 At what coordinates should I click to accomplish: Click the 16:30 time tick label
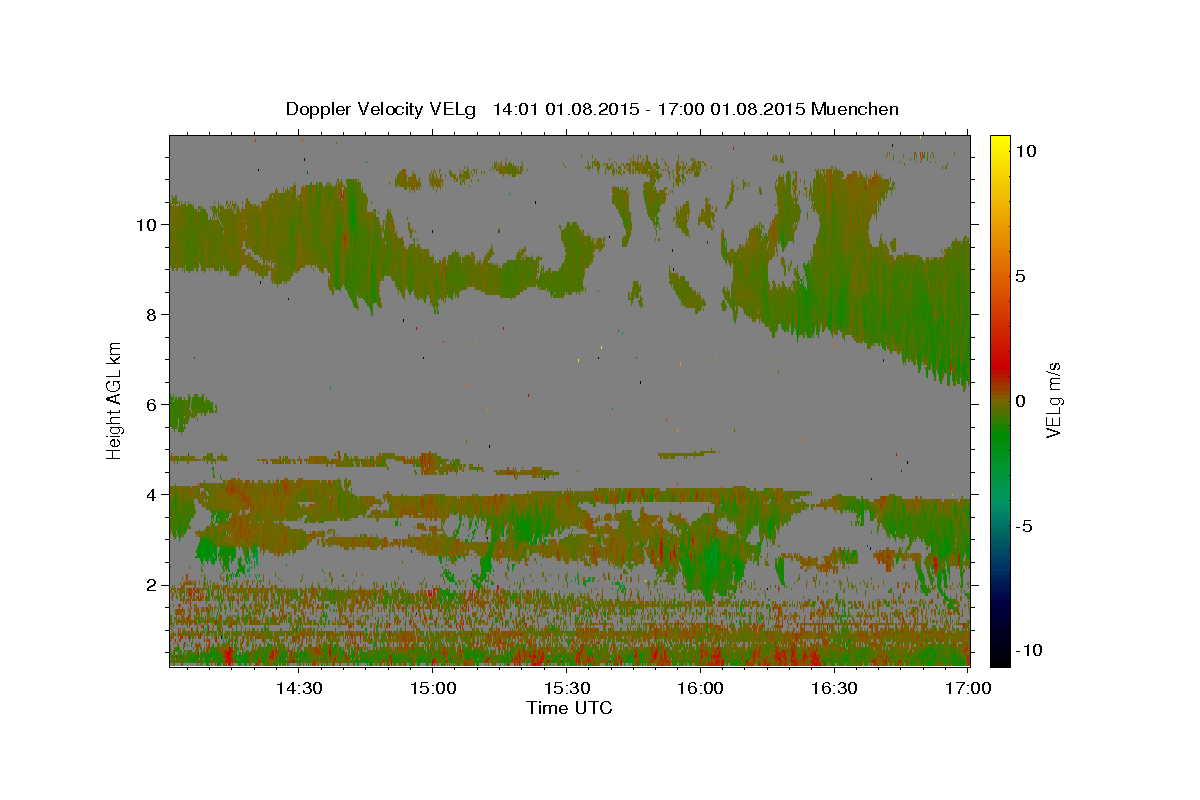[x=834, y=688]
